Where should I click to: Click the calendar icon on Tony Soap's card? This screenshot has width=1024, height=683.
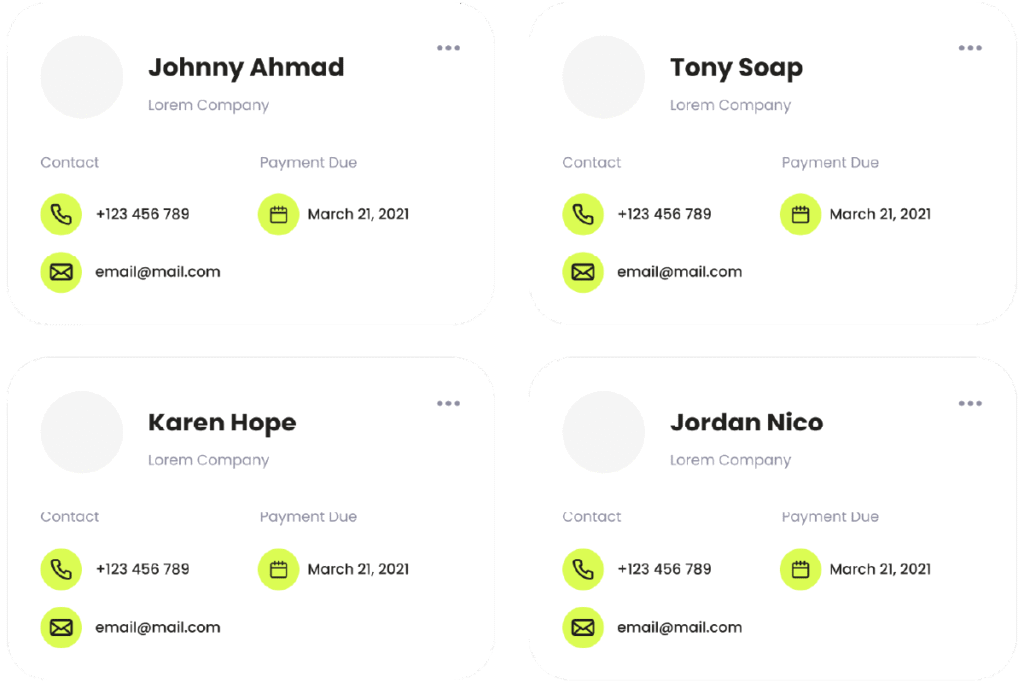pos(800,214)
